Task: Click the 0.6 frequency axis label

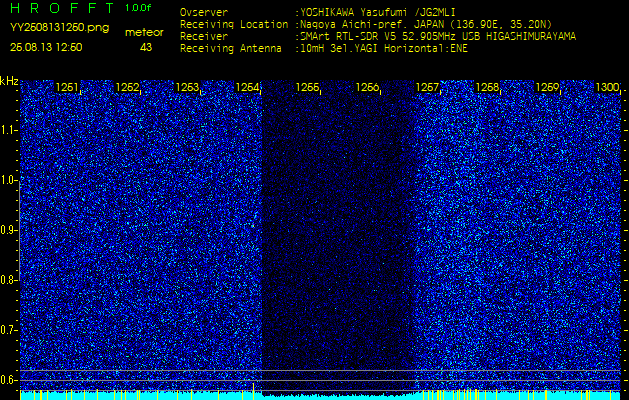Action: (x=8, y=380)
